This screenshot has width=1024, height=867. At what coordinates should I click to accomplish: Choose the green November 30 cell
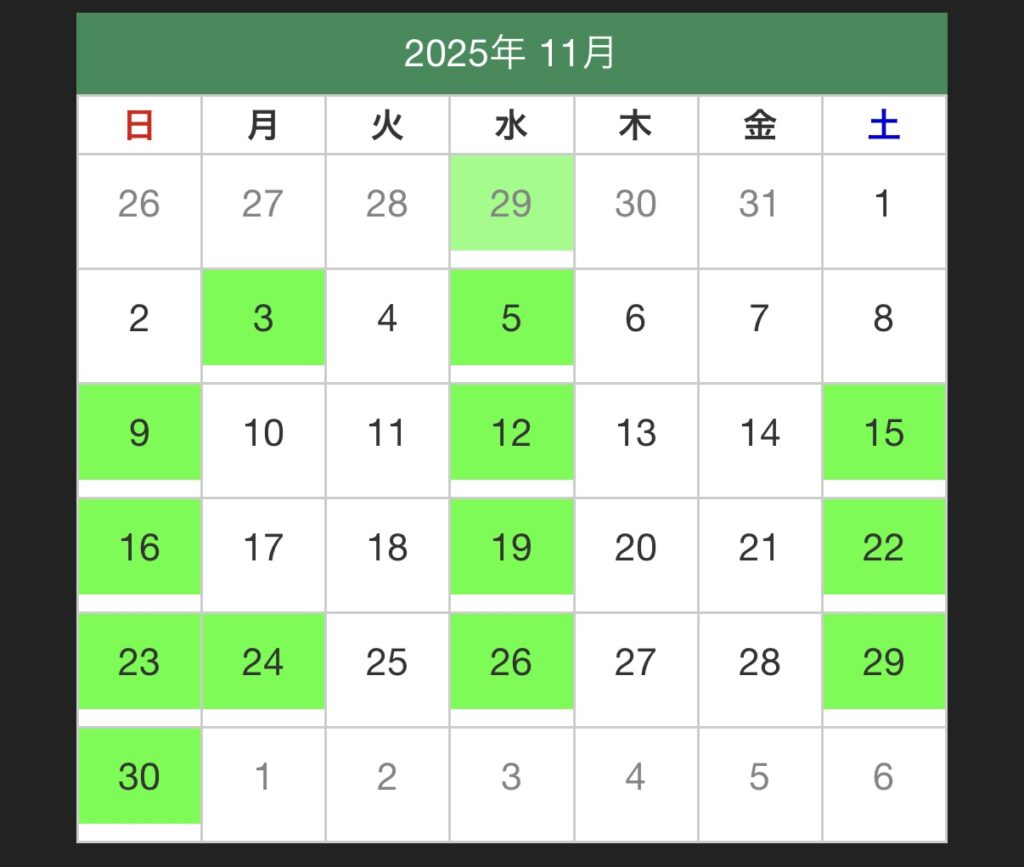pyautogui.click(x=139, y=776)
